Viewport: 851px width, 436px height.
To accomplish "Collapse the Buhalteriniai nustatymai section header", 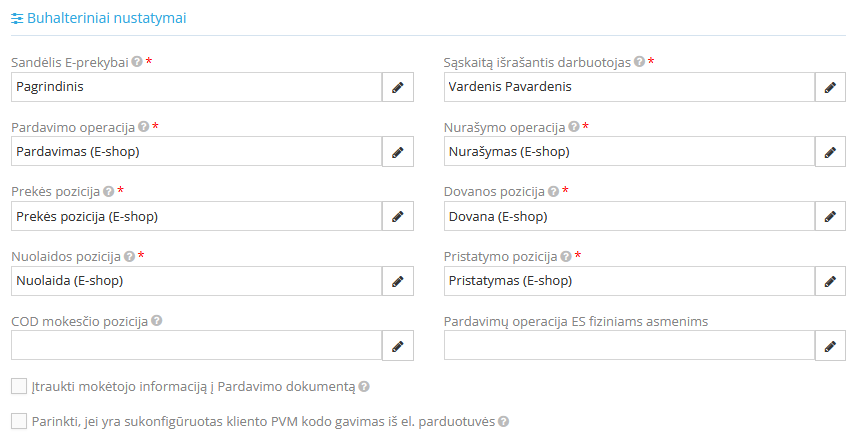I will pos(98,18).
